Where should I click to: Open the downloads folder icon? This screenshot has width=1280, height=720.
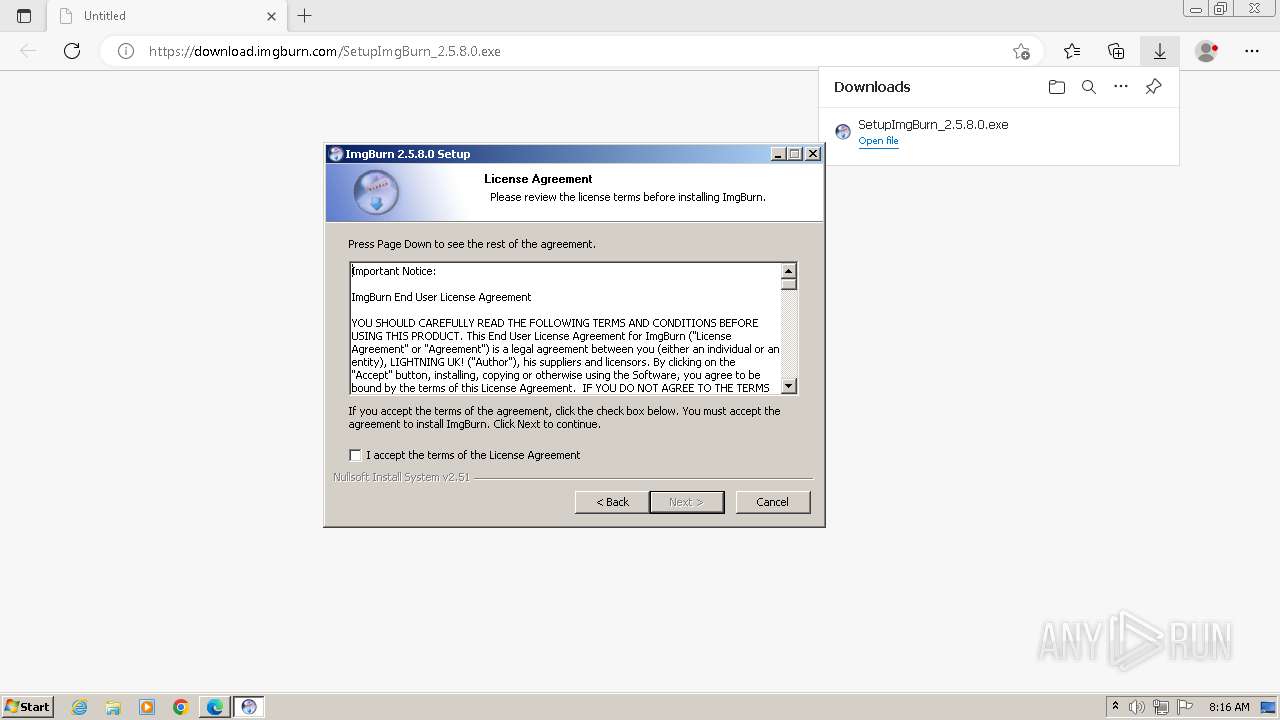(1057, 87)
